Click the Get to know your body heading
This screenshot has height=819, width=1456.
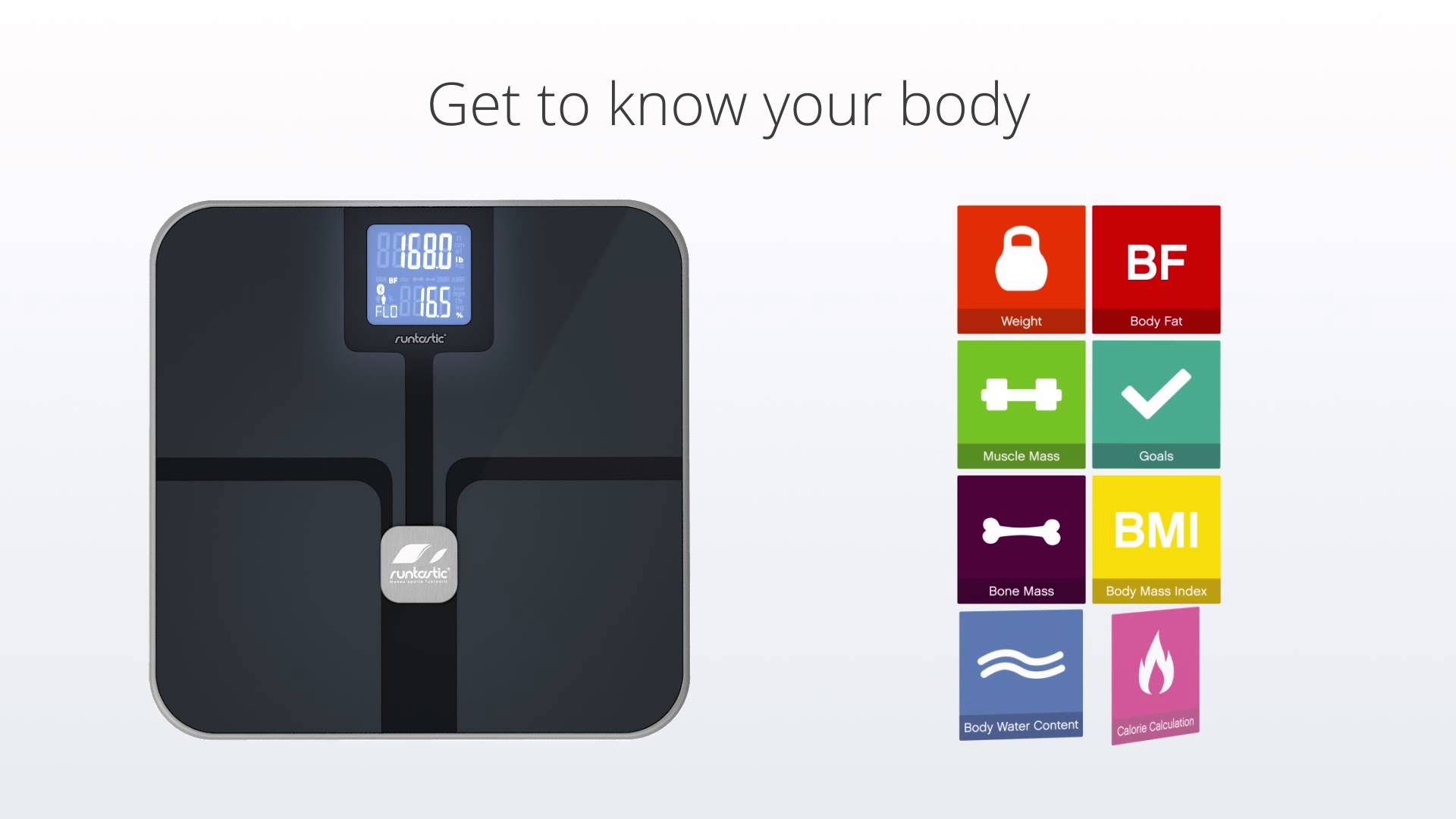click(x=728, y=101)
